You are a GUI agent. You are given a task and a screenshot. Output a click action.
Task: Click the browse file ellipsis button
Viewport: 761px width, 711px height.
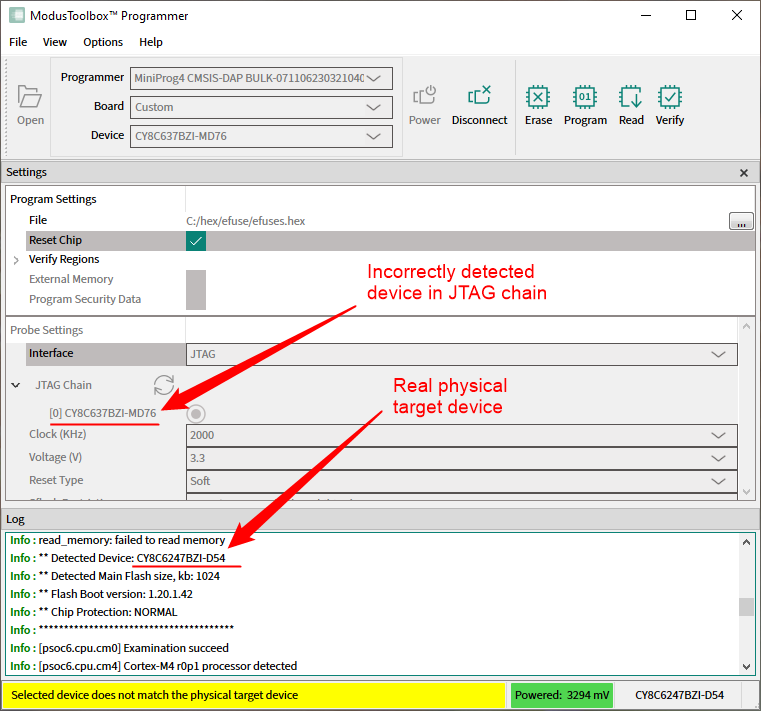tap(740, 222)
